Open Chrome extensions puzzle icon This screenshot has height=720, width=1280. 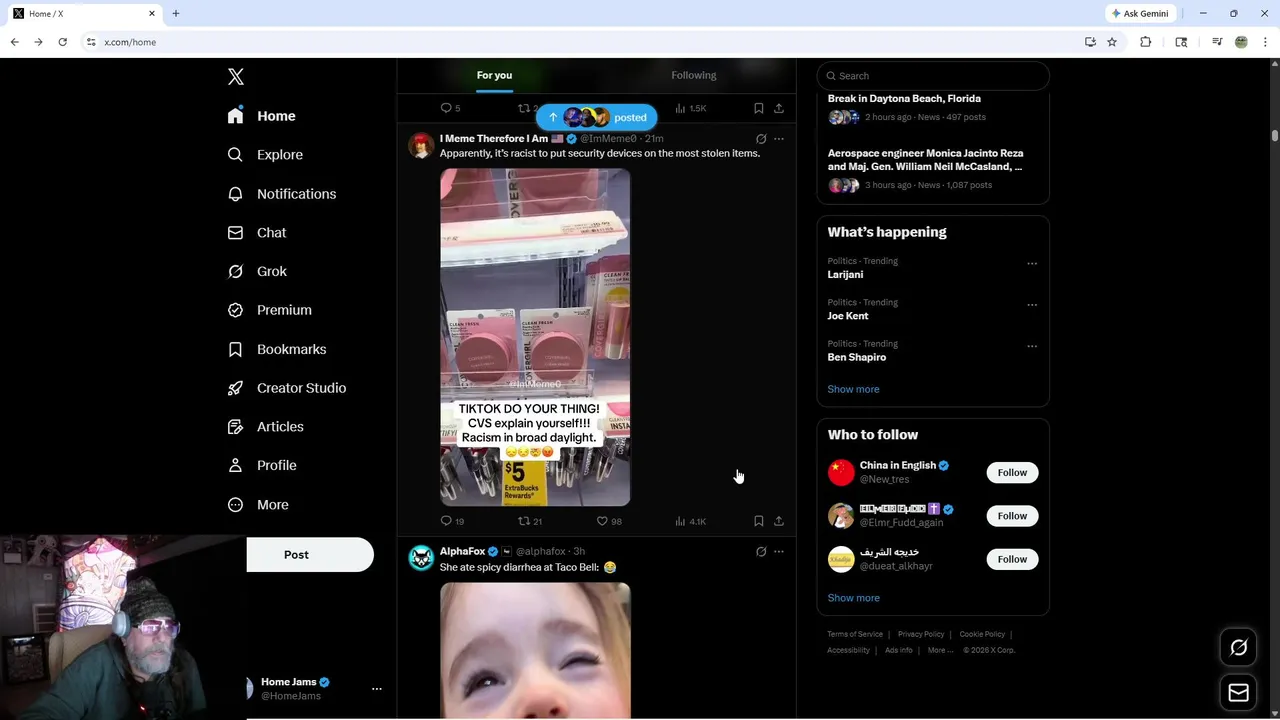pyautogui.click(x=1146, y=42)
